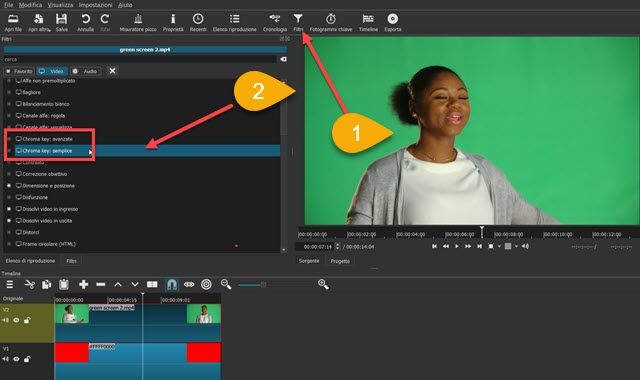The width and height of the screenshot is (640, 380).
Task: Play the video preview
Action: point(457,246)
